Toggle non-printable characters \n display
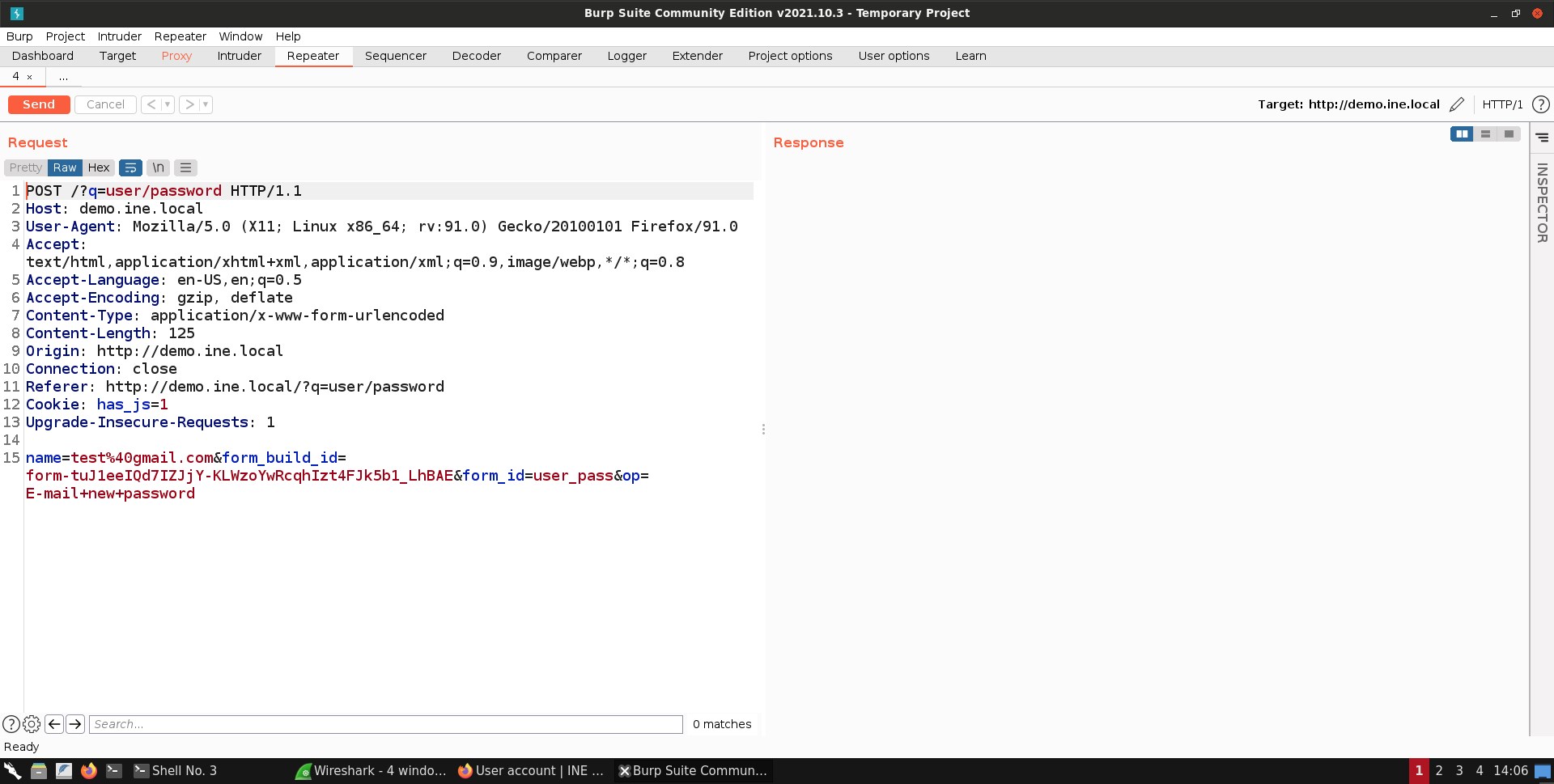 159,167
